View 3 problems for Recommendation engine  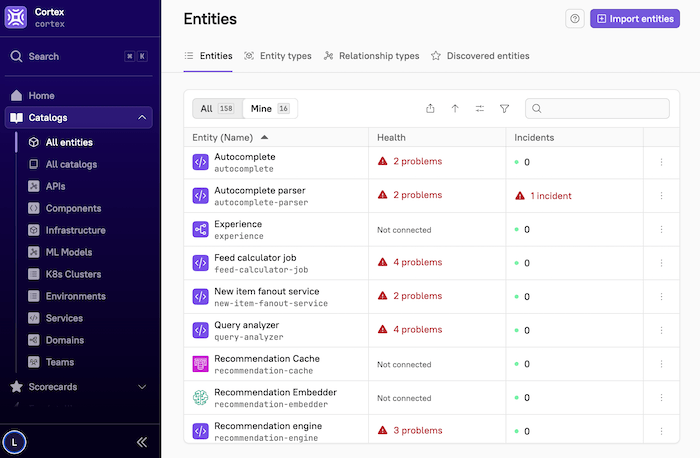pyautogui.click(x=410, y=430)
